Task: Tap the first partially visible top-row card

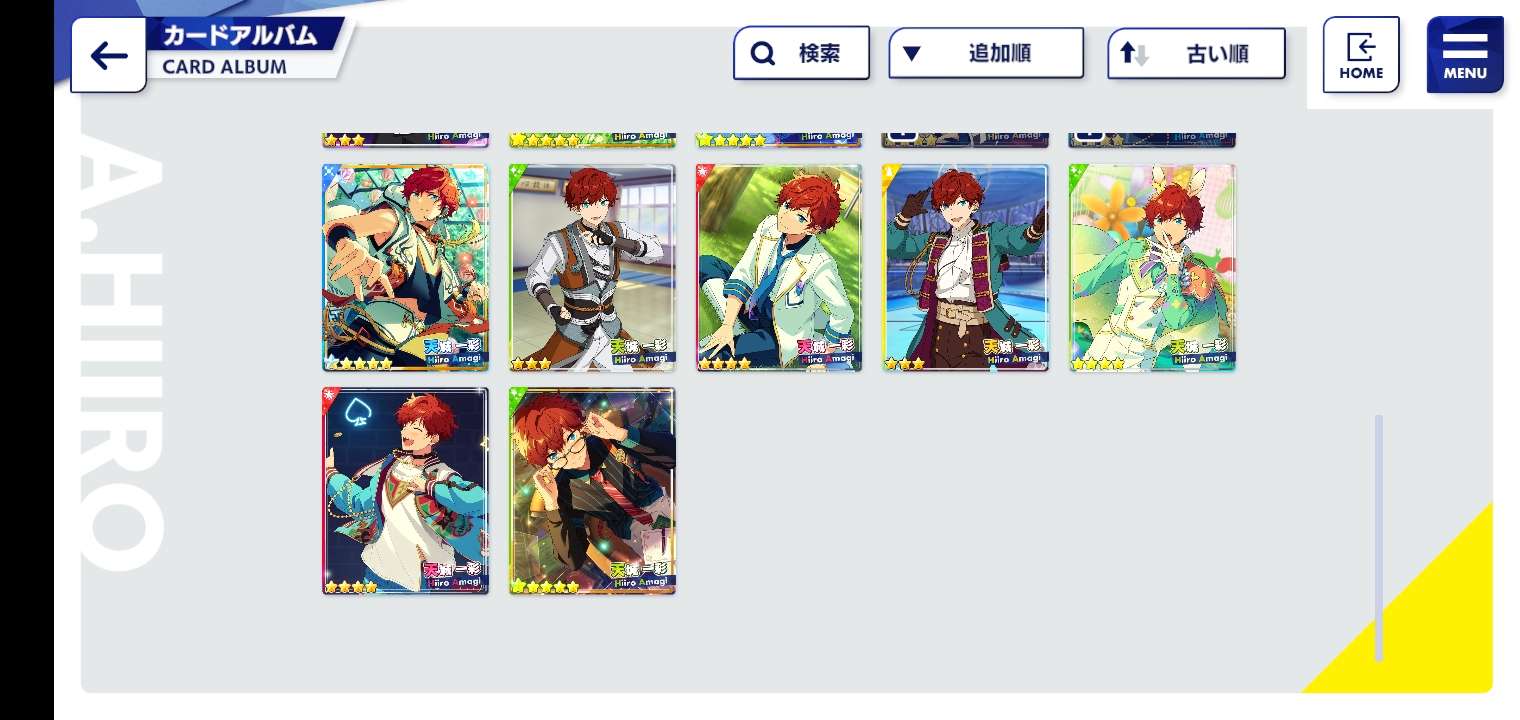Action: click(405, 140)
